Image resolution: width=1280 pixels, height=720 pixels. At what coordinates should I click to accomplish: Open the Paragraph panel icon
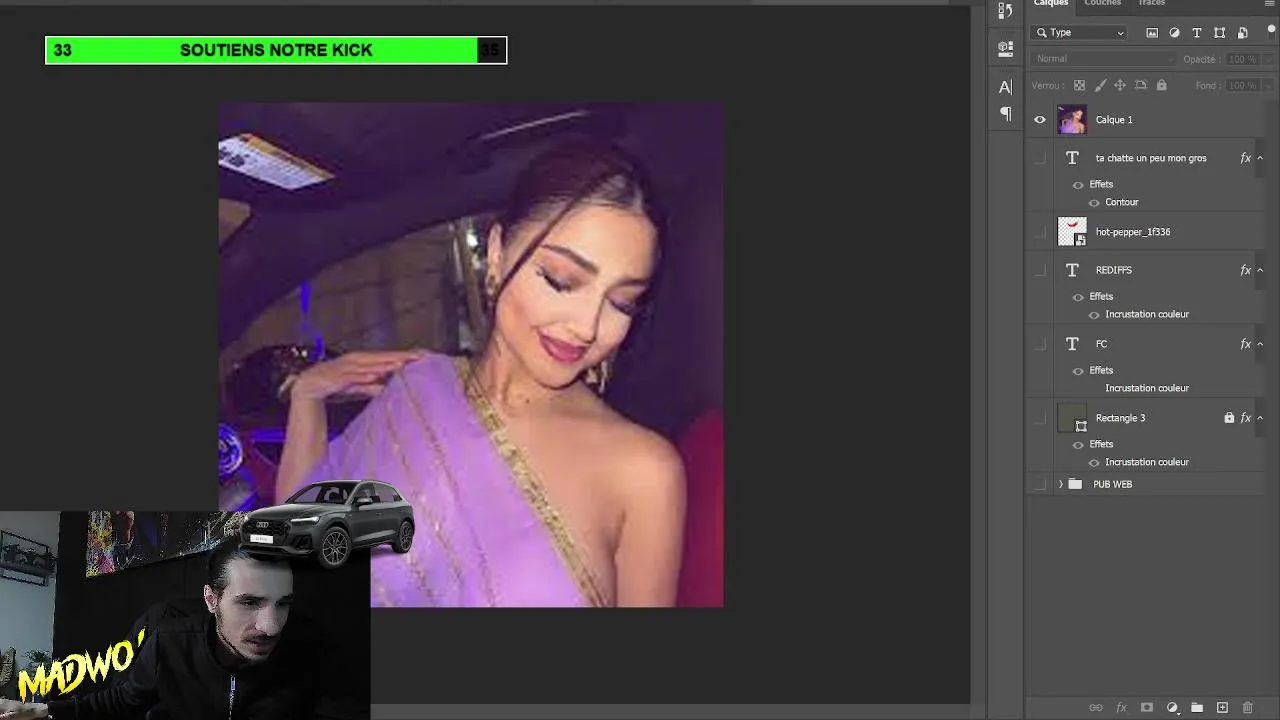tap(1005, 114)
